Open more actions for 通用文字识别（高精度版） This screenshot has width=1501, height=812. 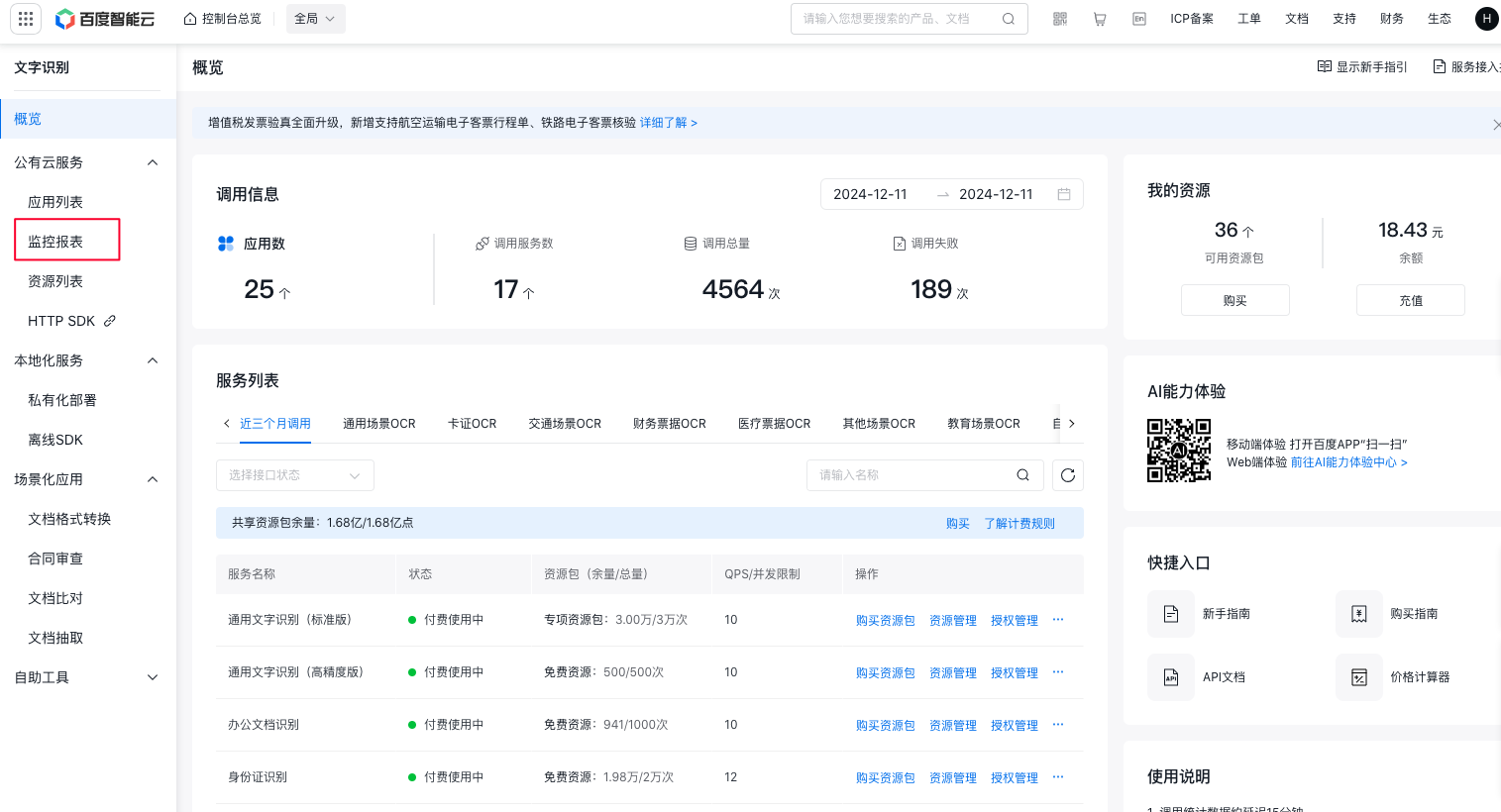[x=1058, y=672]
